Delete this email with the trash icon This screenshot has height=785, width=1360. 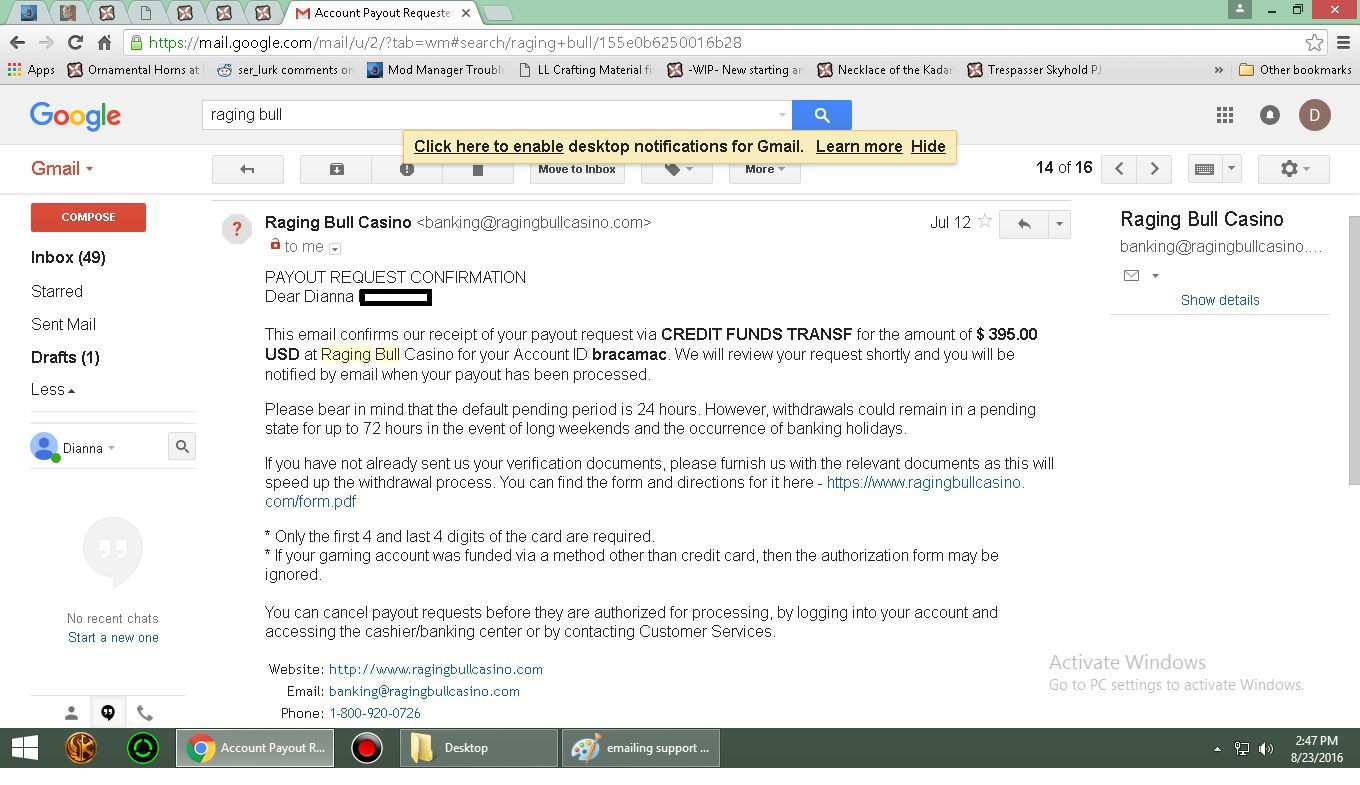[x=478, y=169]
